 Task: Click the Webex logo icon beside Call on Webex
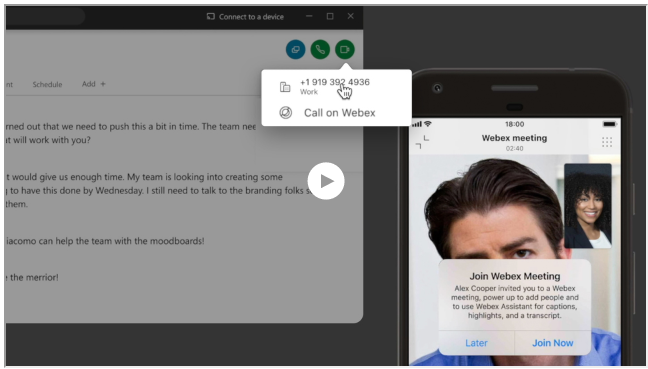286,113
